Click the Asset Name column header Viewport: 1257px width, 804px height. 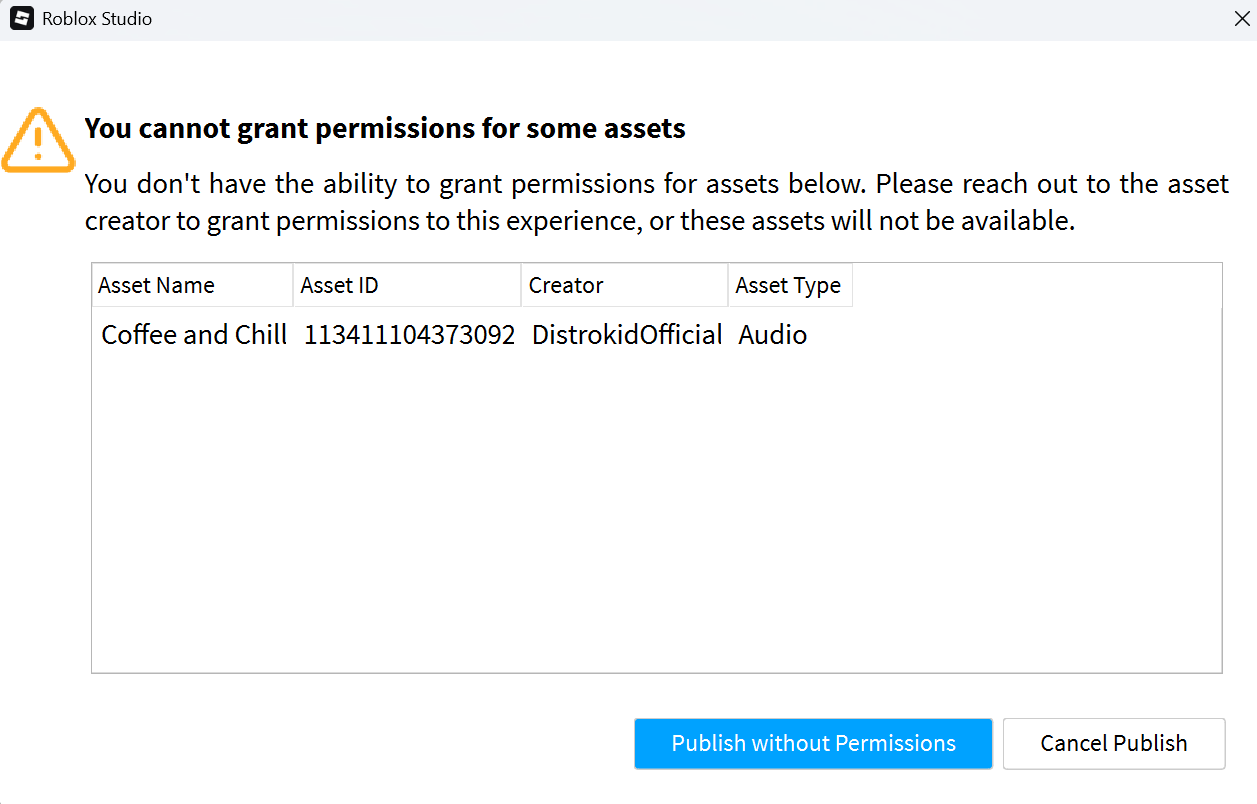coord(156,285)
